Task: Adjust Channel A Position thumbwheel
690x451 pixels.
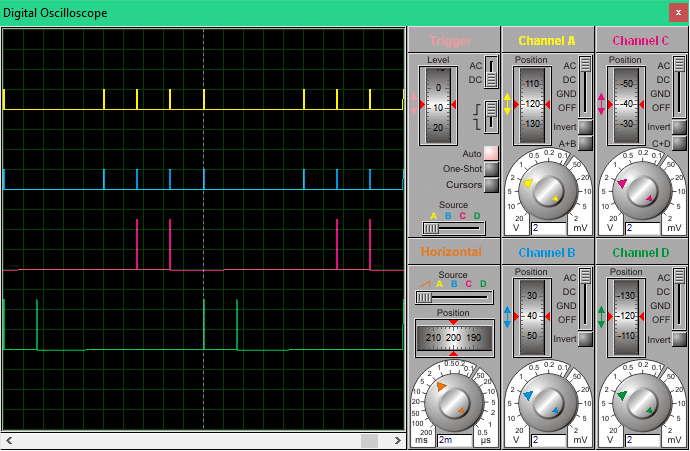Action: click(532, 105)
